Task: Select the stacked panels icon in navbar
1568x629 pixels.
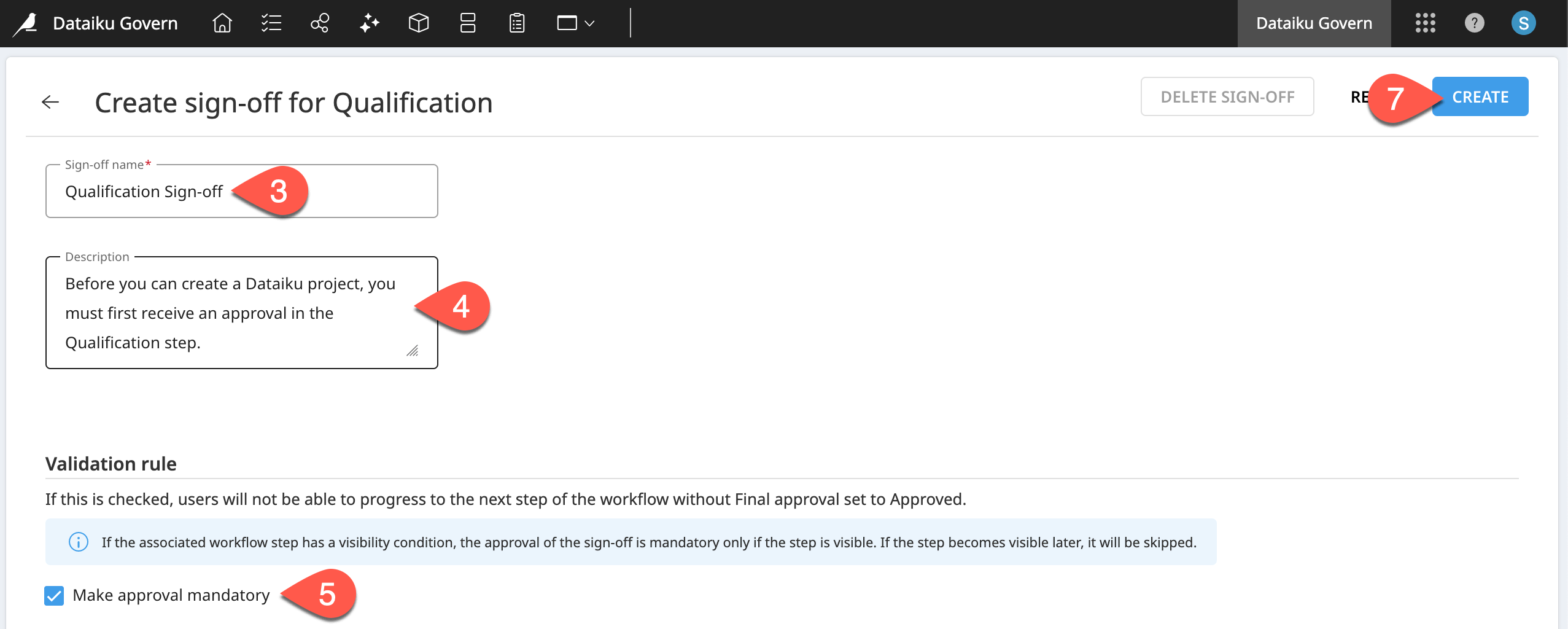Action: point(467,23)
